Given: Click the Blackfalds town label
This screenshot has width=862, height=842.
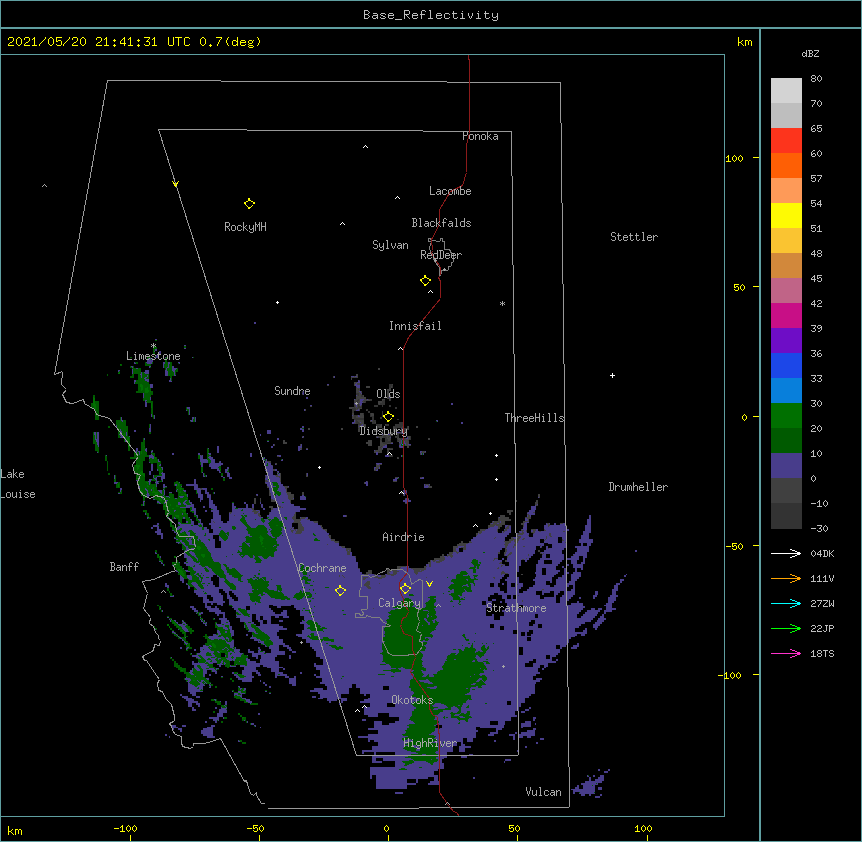Looking at the screenshot, I should [x=441, y=223].
